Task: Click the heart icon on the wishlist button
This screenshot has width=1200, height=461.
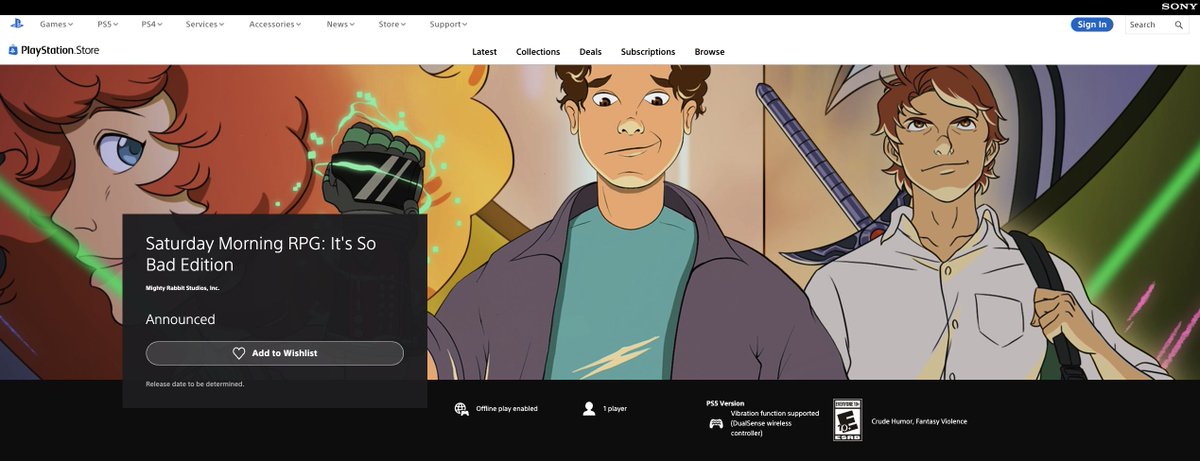Action: click(239, 353)
